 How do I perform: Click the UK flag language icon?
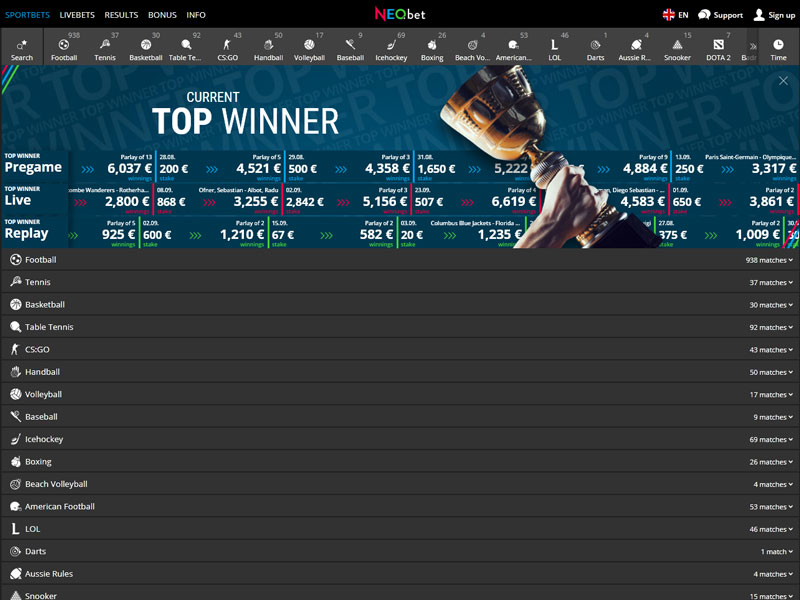click(x=668, y=15)
